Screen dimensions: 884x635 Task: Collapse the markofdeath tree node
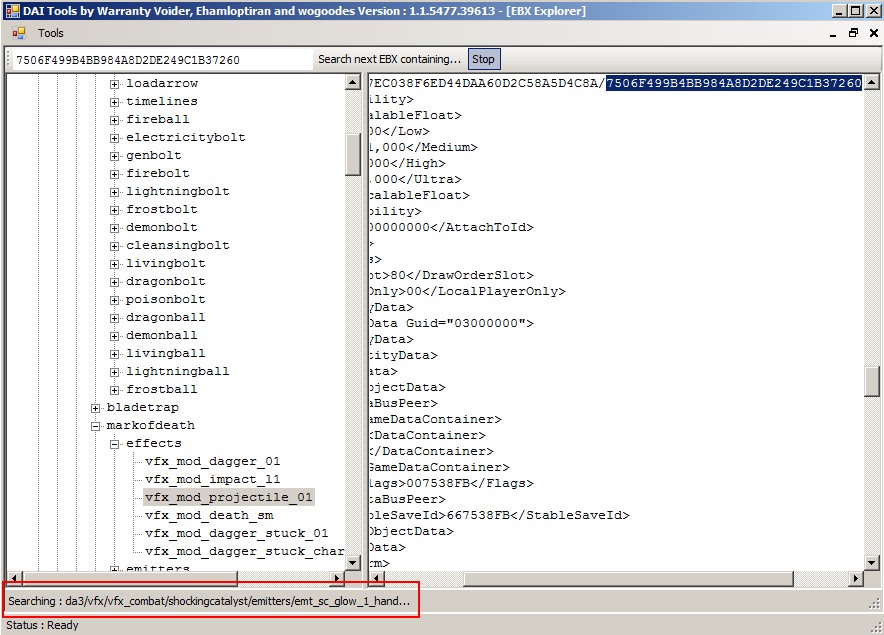(96, 426)
